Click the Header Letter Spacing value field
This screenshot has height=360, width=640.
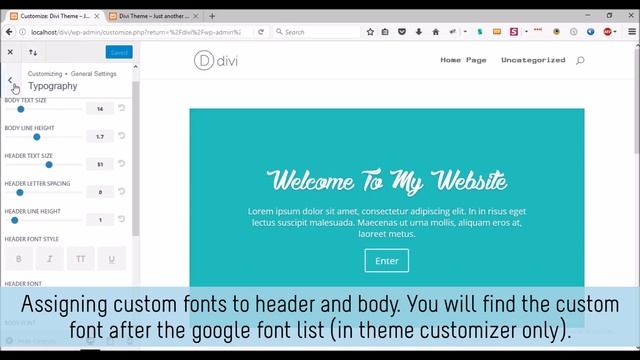[x=100, y=192]
